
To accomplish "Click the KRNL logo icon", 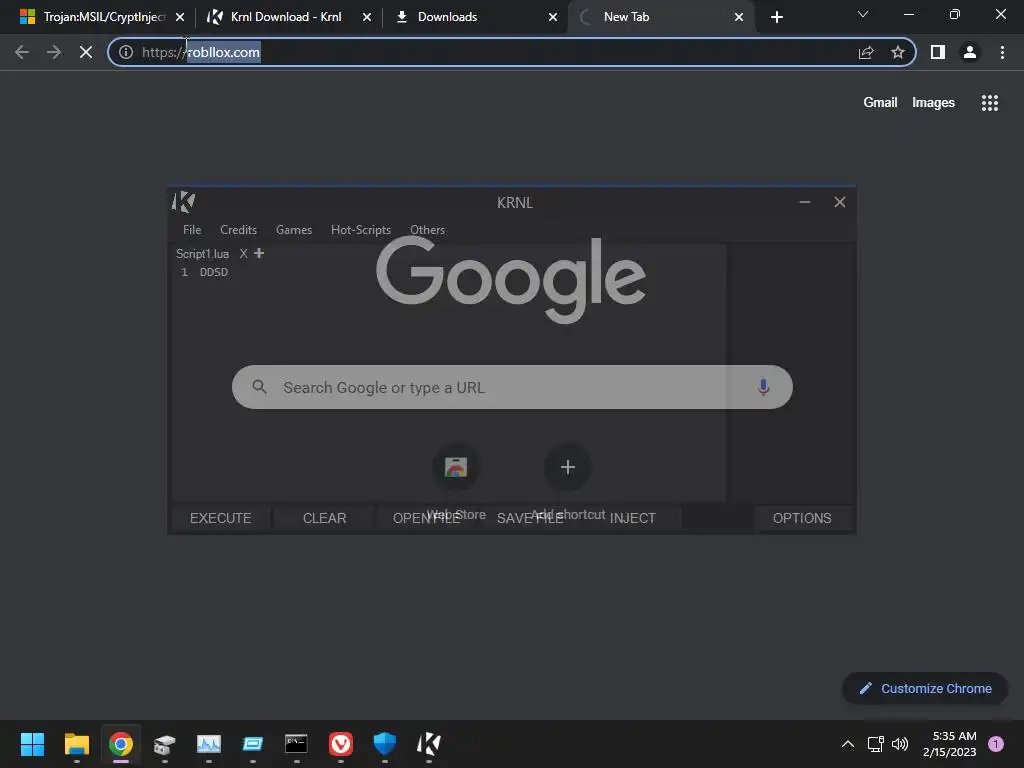I will 184,202.
